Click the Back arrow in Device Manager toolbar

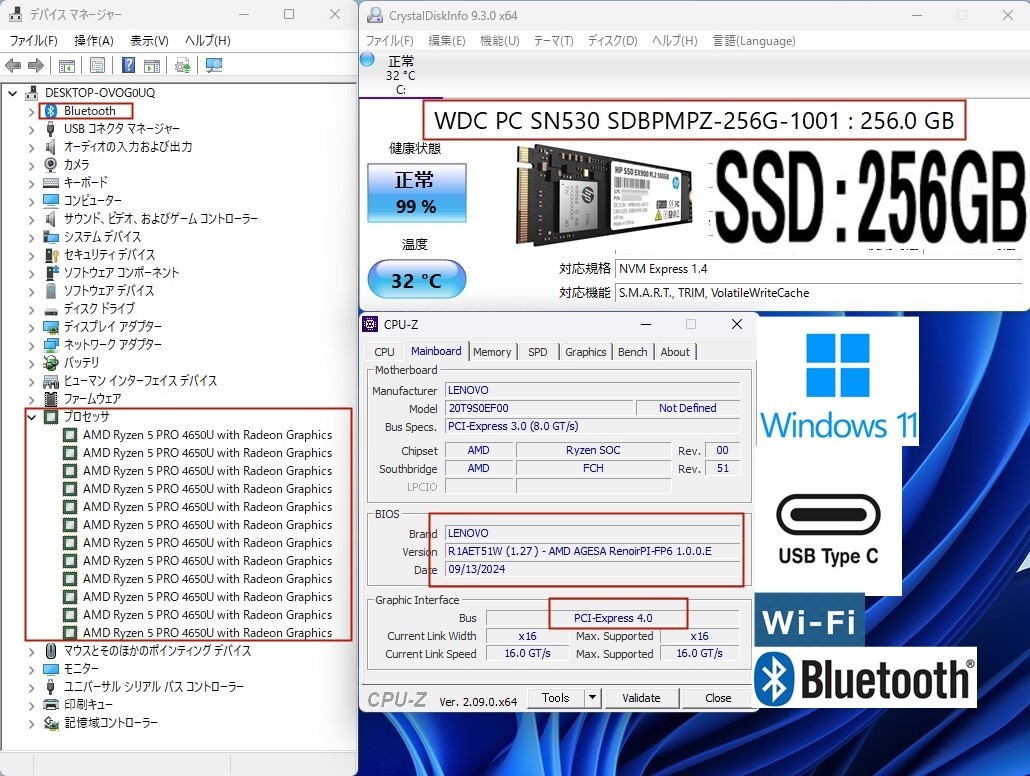click(13, 66)
